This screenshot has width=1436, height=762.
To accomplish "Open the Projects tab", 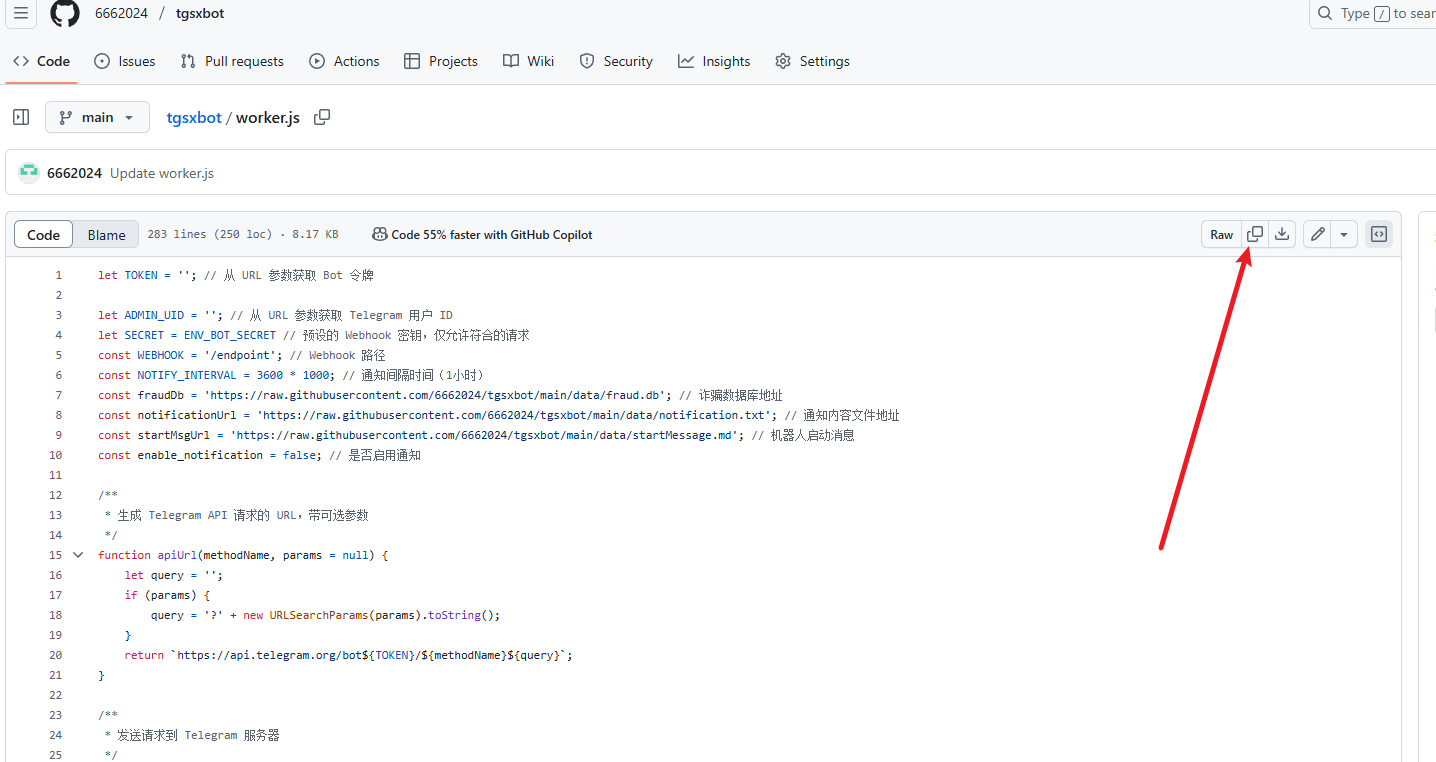I will [x=441, y=61].
